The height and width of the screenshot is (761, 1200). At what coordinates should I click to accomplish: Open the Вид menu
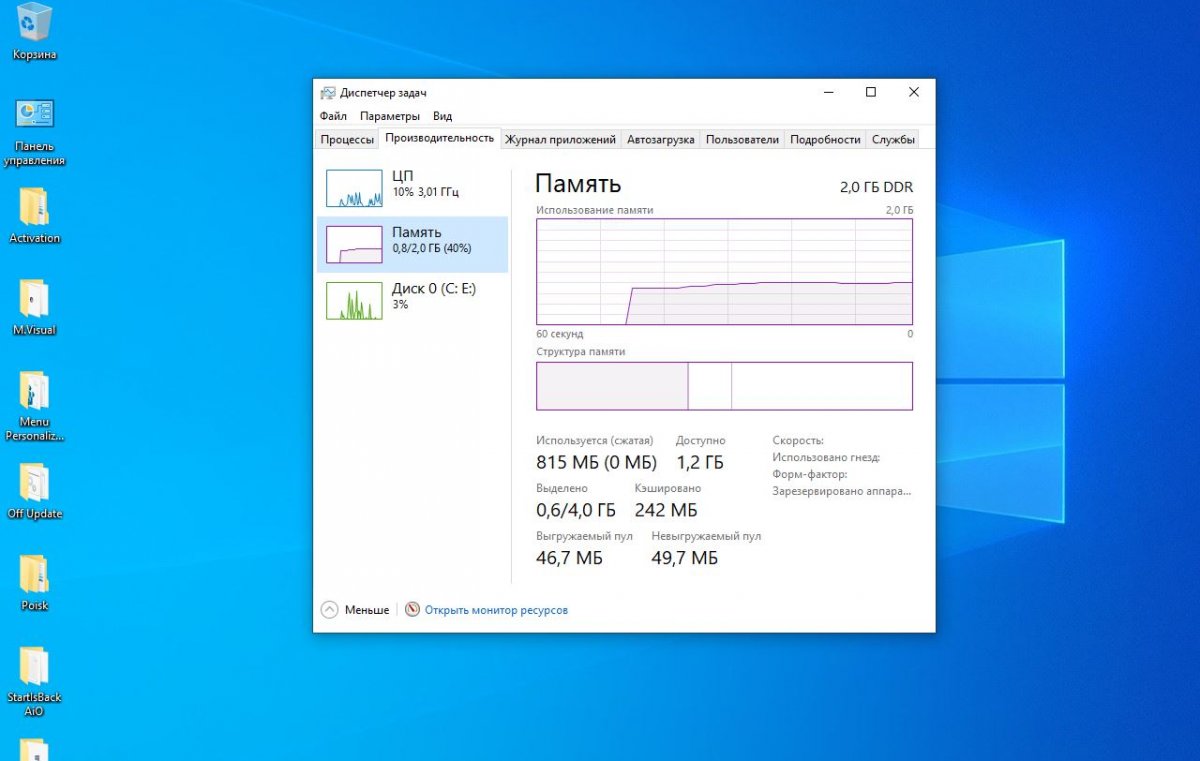click(x=442, y=116)
